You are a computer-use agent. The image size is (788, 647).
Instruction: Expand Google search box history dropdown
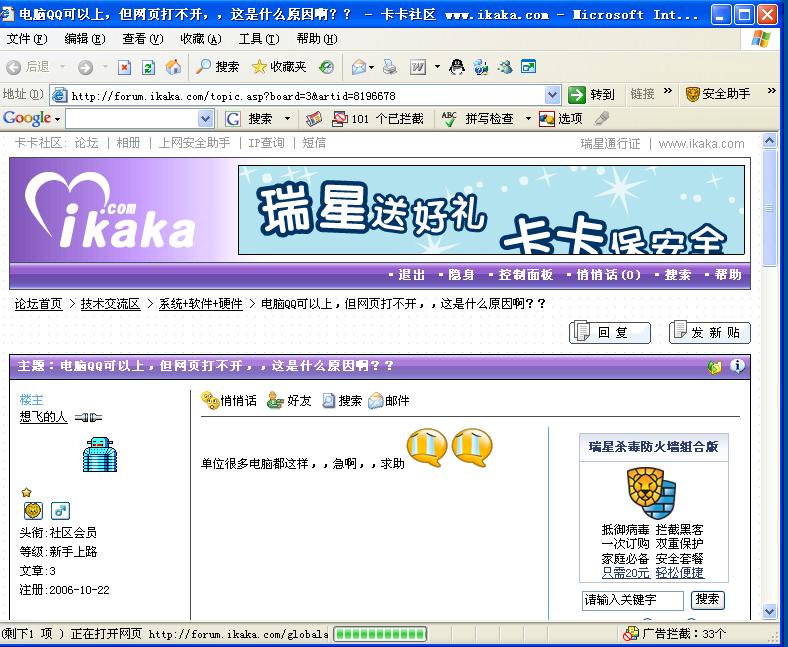click(x=205, y=119)
